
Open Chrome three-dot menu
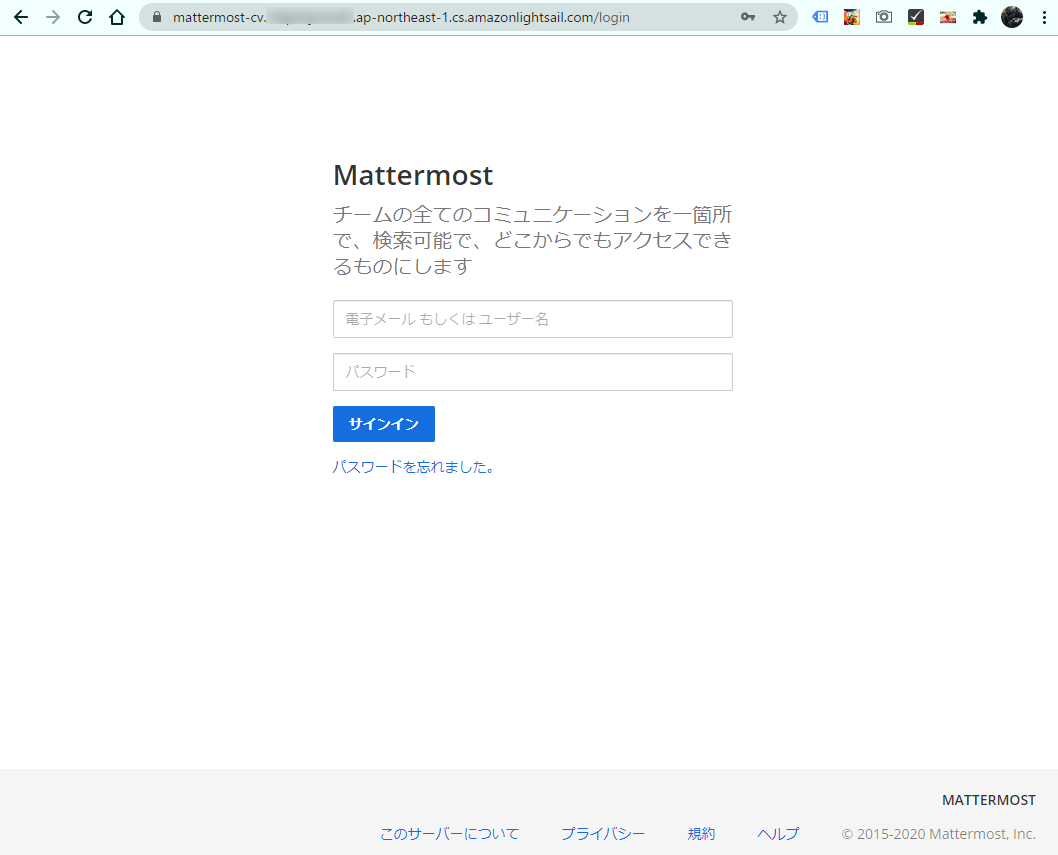tap(1044, 17)
